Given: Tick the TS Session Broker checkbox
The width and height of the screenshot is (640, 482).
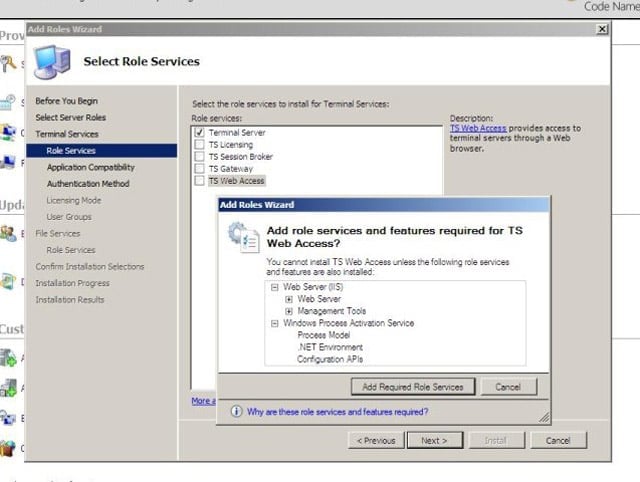Looking at the screenshot, I should tap(199, 156).
